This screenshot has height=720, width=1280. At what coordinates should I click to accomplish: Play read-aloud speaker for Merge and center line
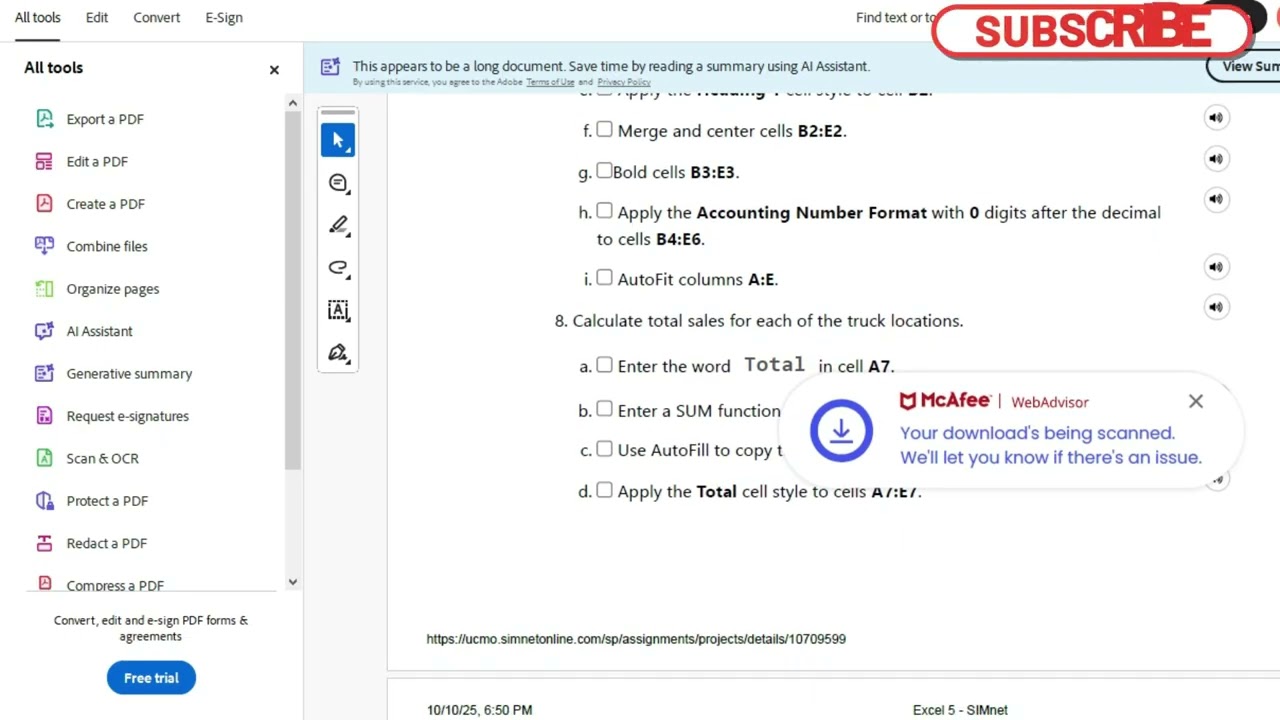click(x=1216, y=118)
